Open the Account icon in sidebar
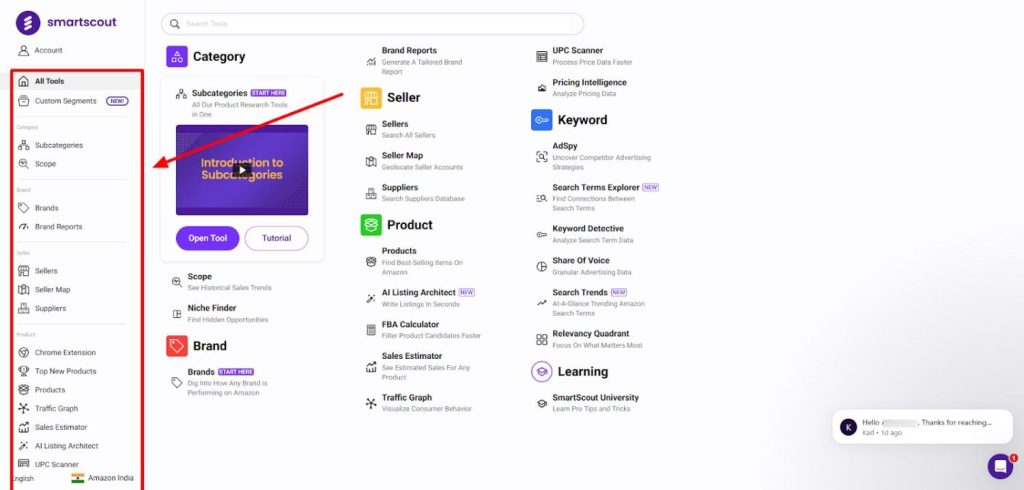 (24, 50)
